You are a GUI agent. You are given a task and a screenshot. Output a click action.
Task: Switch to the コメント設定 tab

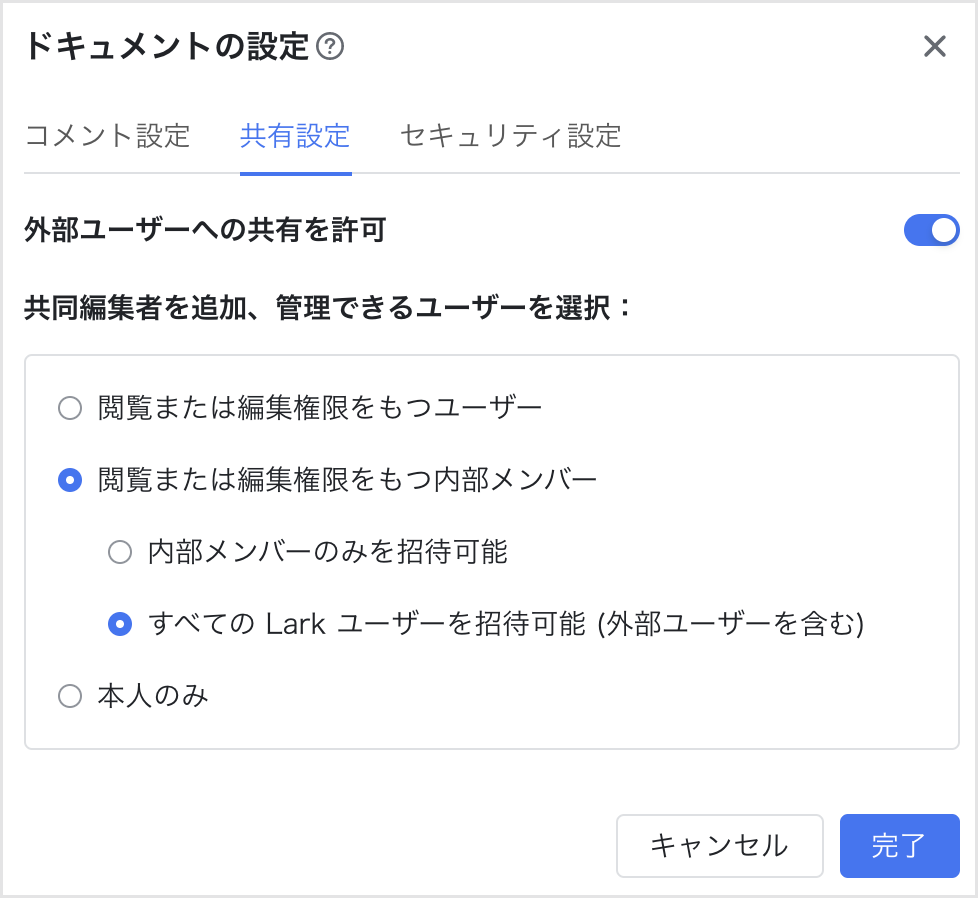tap(107, 136)
